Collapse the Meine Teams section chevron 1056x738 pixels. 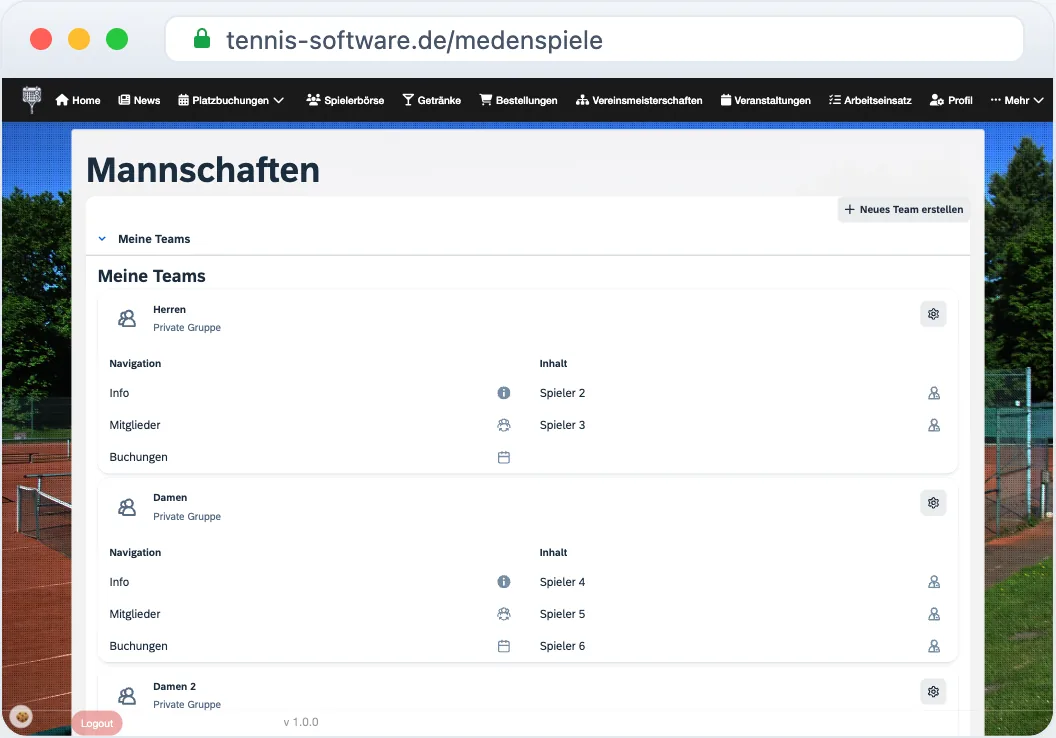tap(102, 239)
